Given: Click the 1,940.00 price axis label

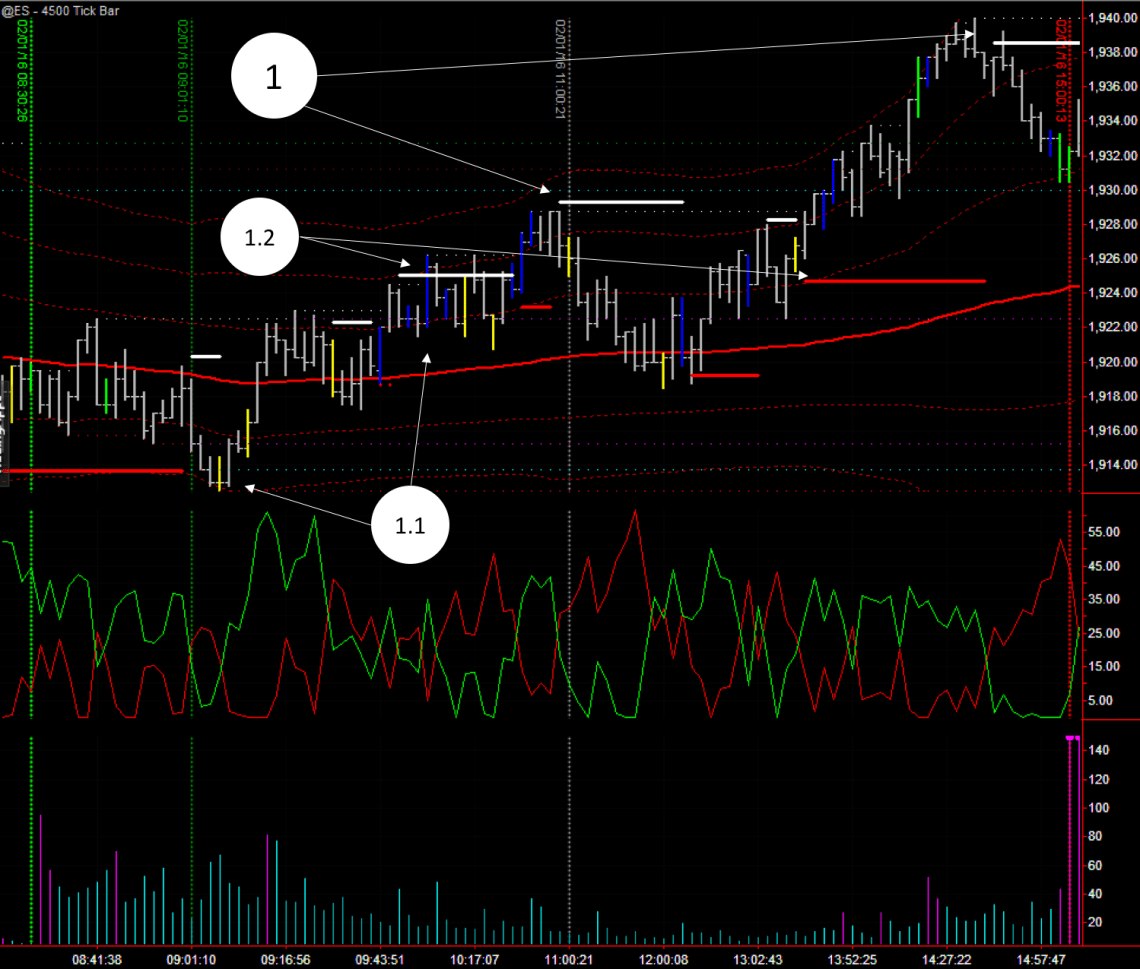Looking at the screenshot, I should point(1112,18).
